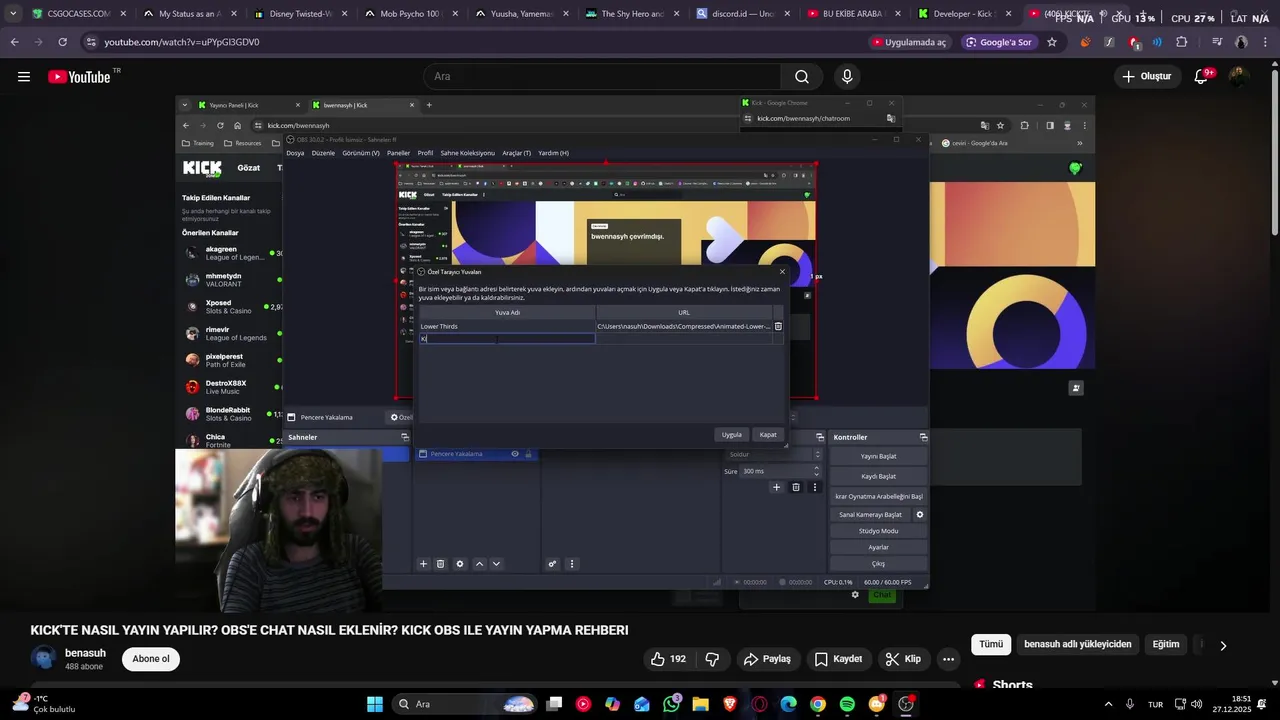Open the Chrome three-dot menu
The height and width of the screenshot is (720, 1280).
click(x=1265, y=42)
